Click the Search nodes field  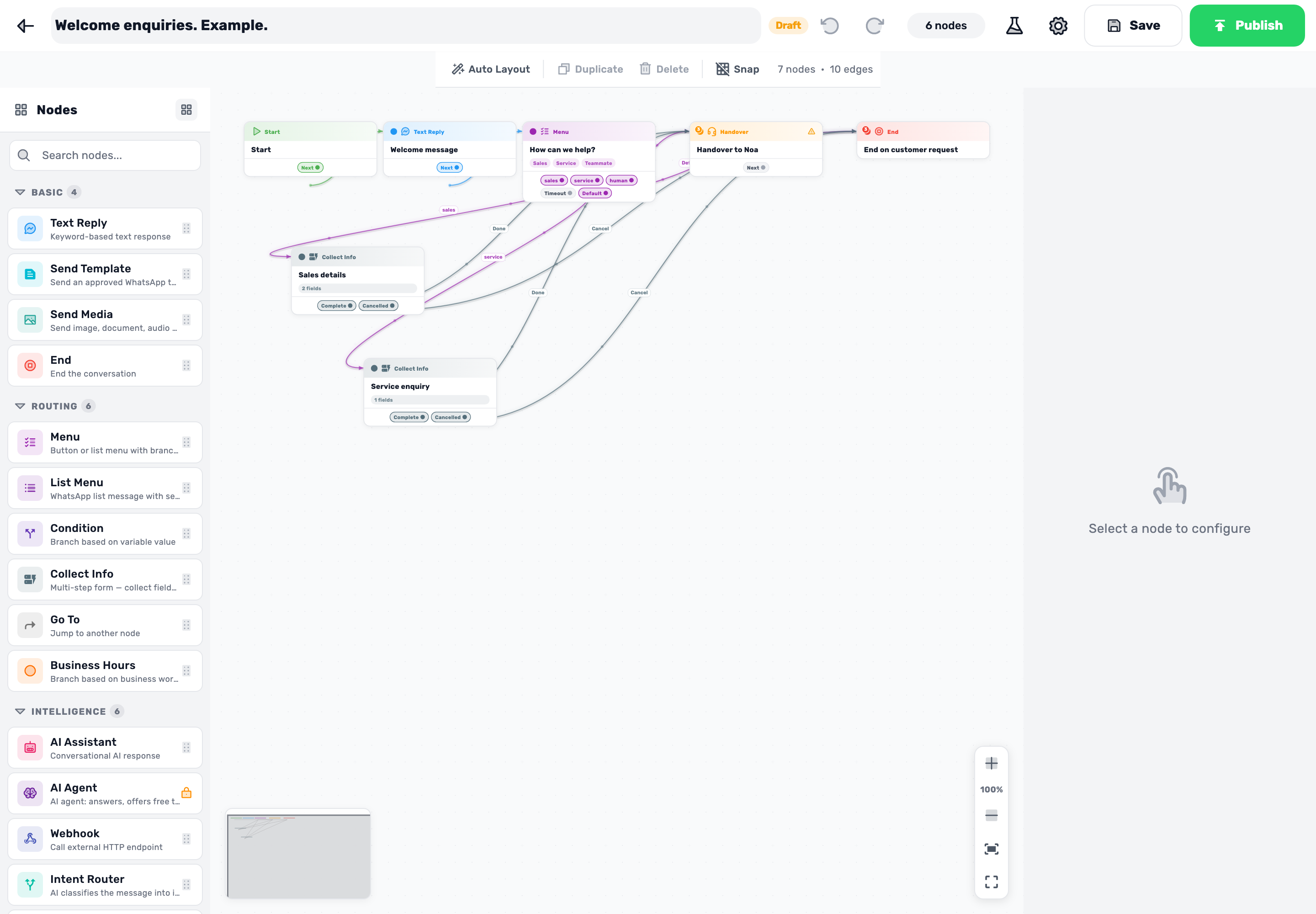point(106,156)
